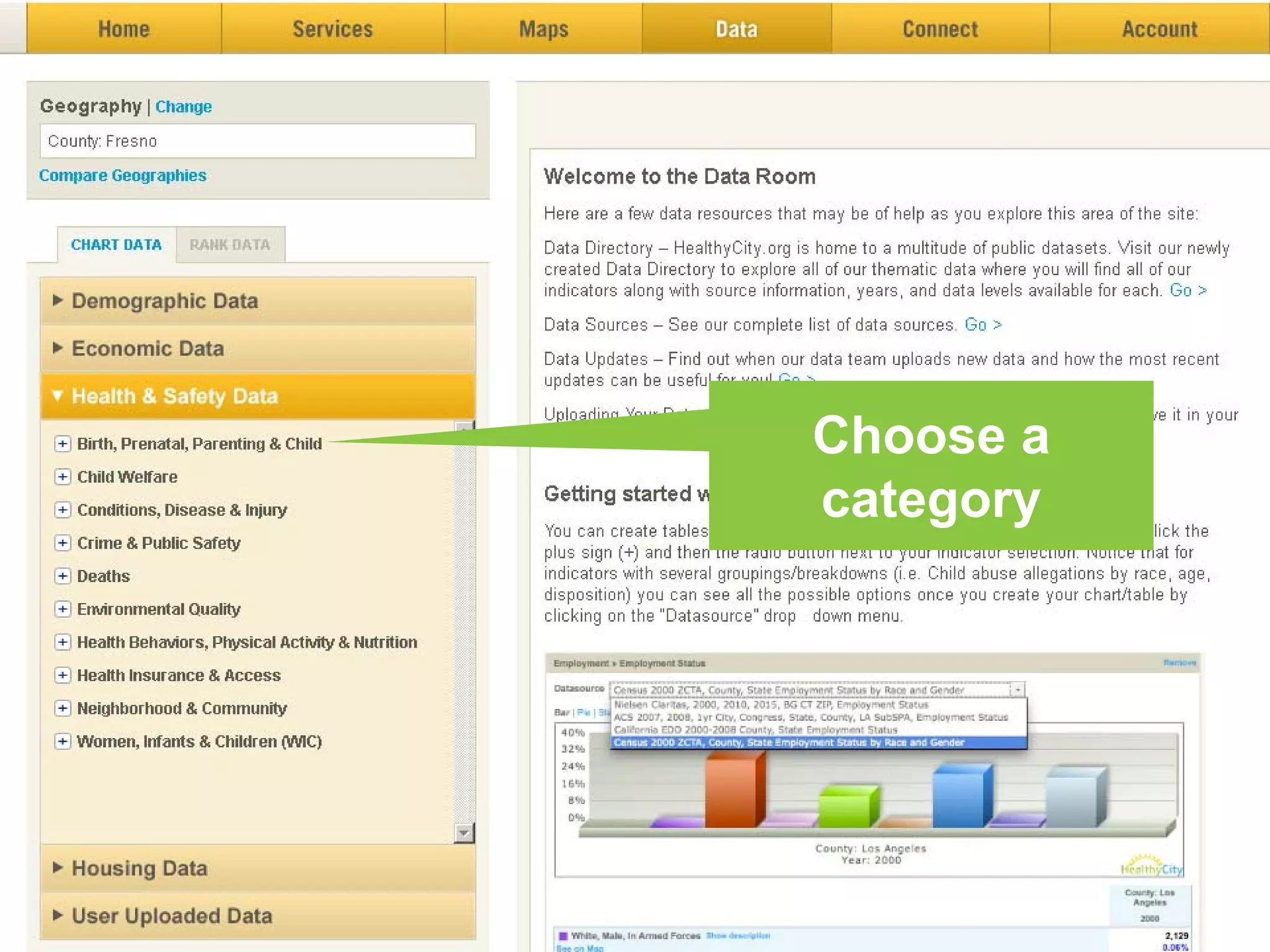Open the Home navigation tab
The image size is (1270, 952).
coord(124,29)
